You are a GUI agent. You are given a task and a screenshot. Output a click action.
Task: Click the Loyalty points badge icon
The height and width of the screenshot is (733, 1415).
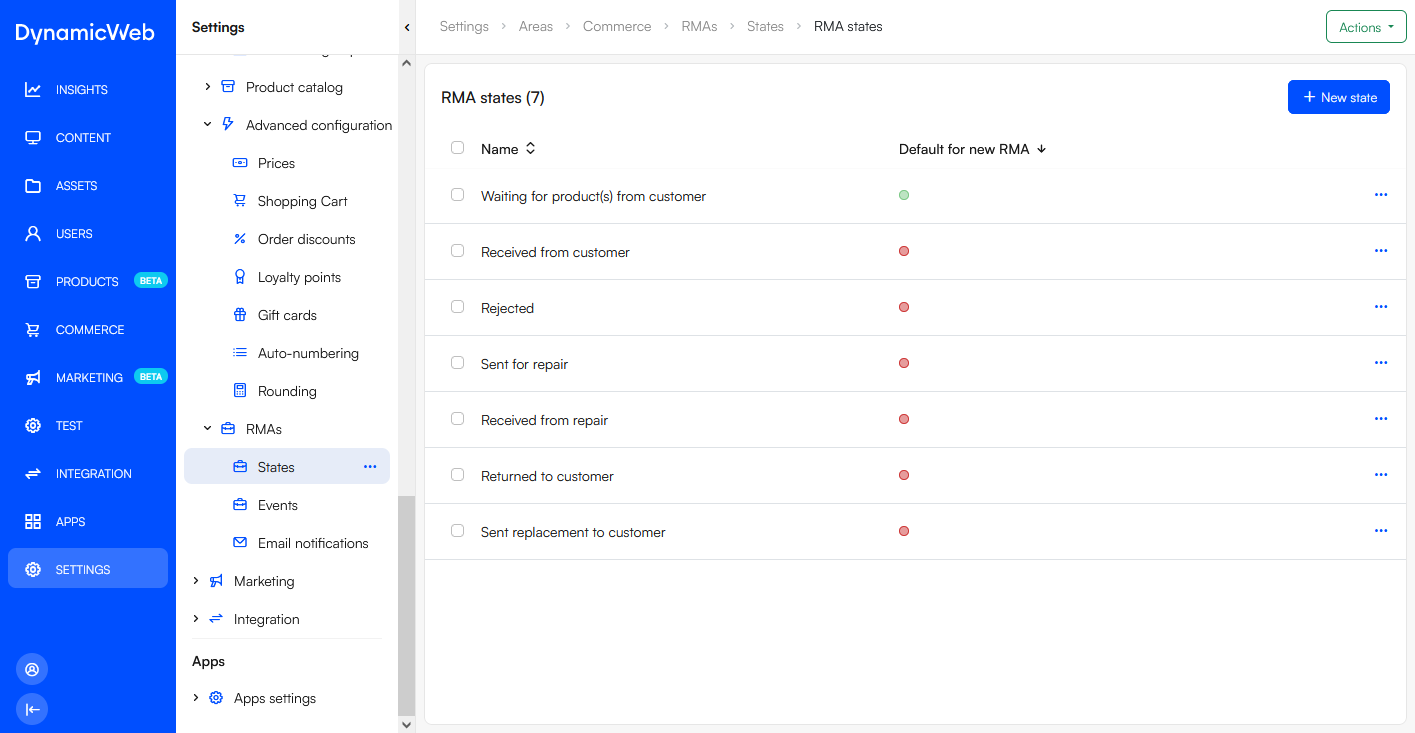pyautogui.click(x=240, y=277)
